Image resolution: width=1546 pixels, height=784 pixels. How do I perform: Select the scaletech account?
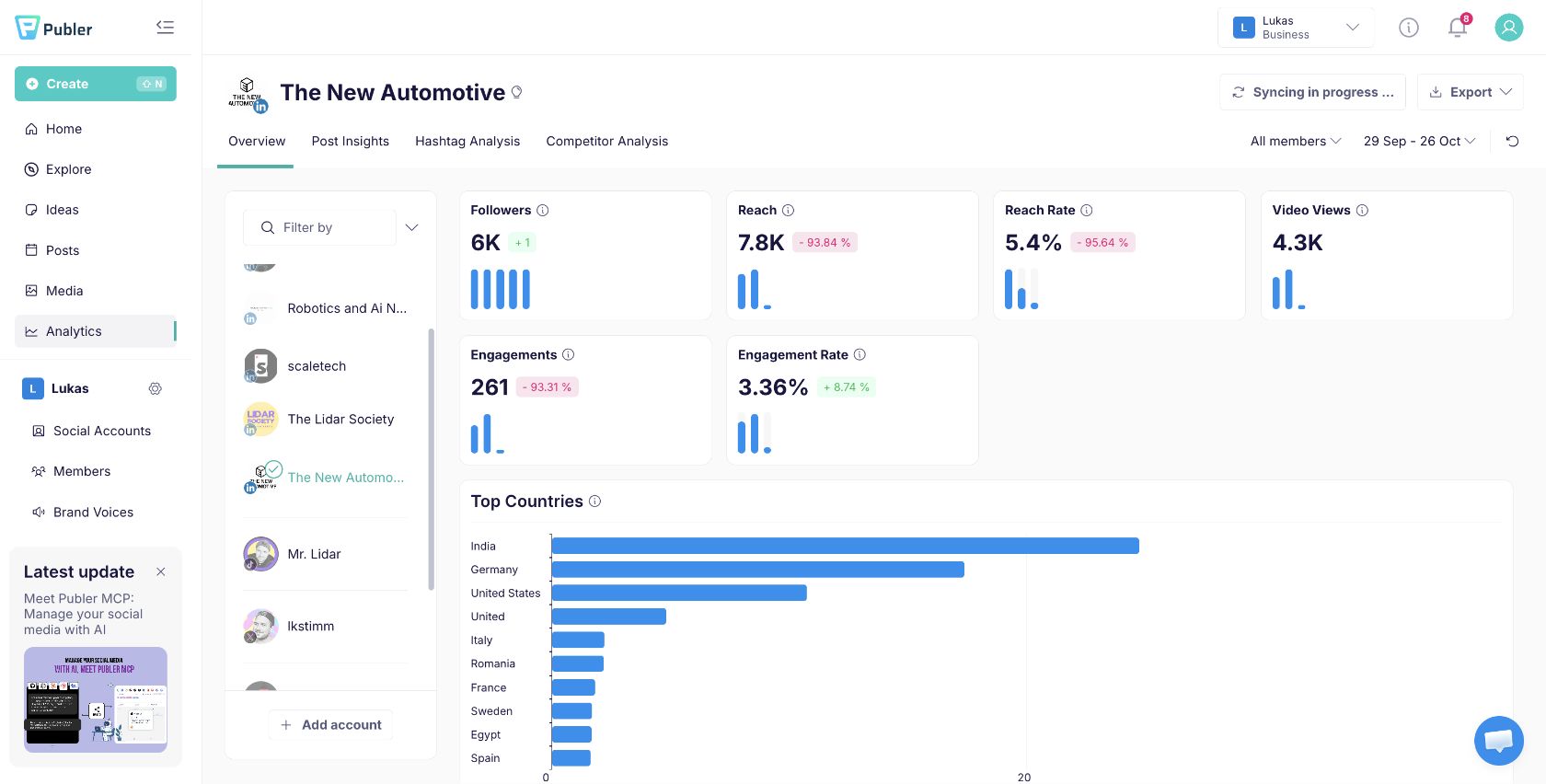[325, 366]
